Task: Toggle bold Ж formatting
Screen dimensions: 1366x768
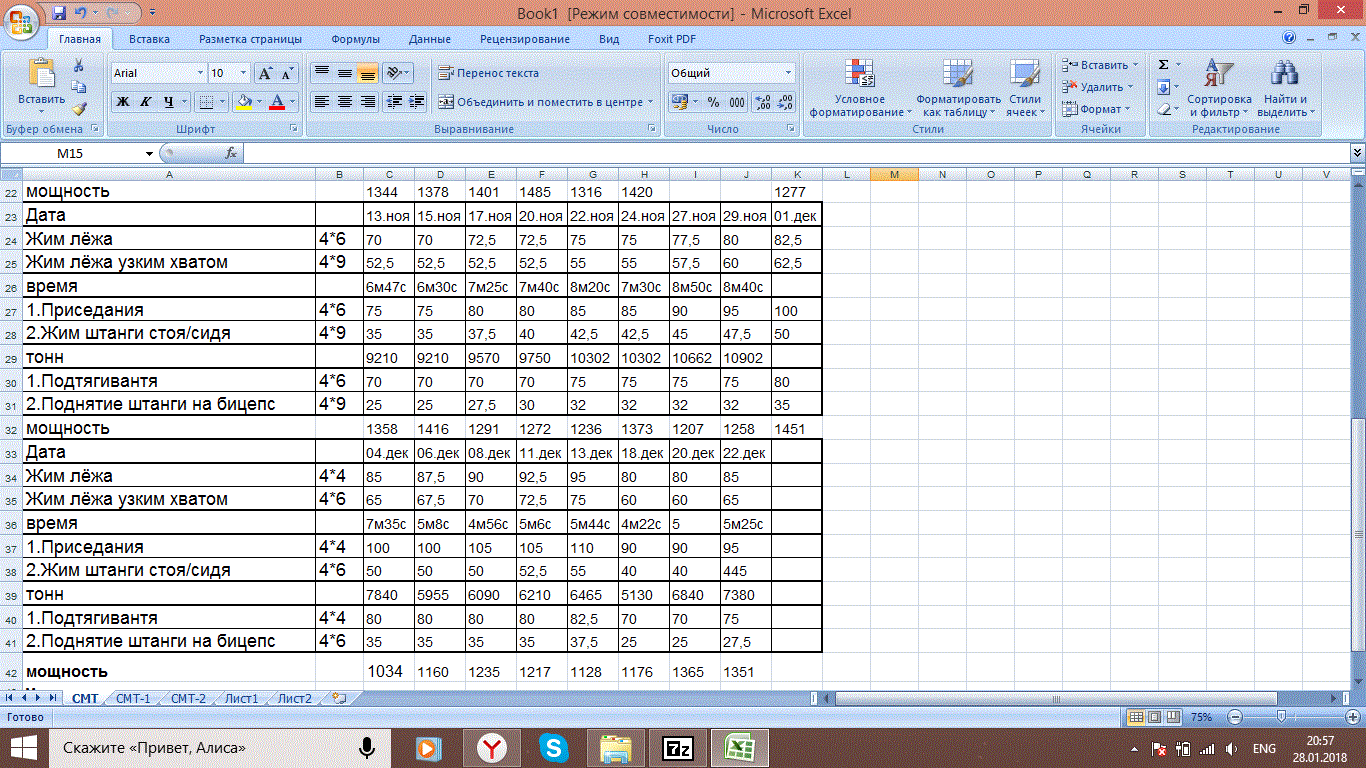Action: [x=122, y=102]
